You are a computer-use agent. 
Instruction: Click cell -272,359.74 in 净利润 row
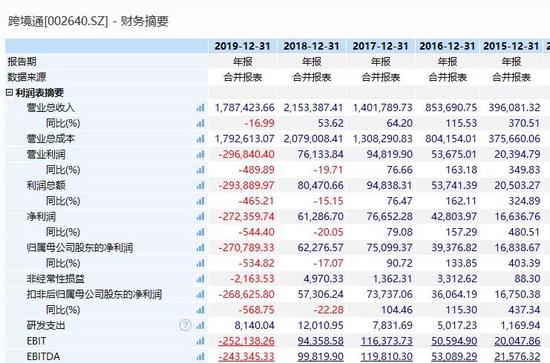[246, 217]
